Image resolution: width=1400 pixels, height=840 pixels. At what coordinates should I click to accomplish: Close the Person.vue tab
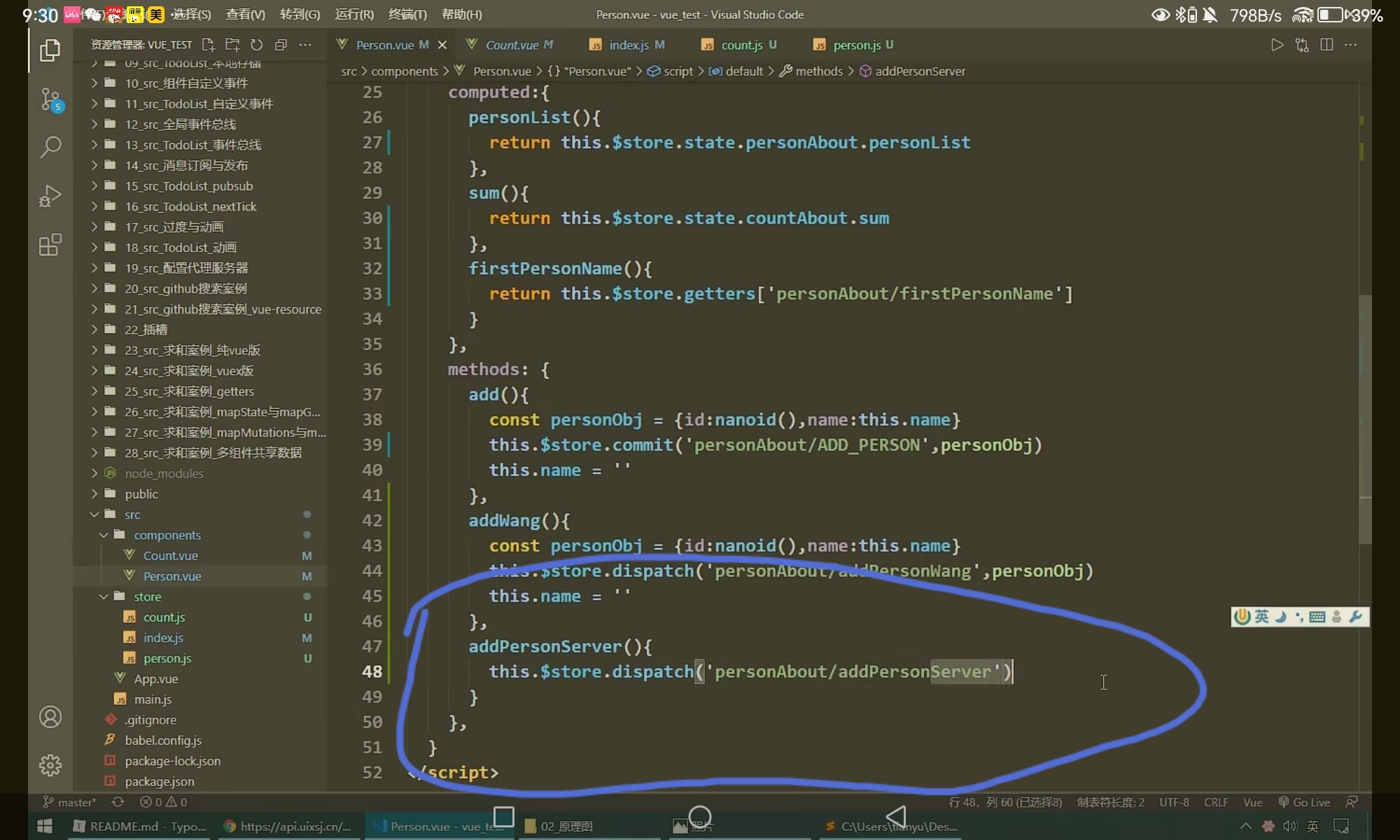point(442,45)
